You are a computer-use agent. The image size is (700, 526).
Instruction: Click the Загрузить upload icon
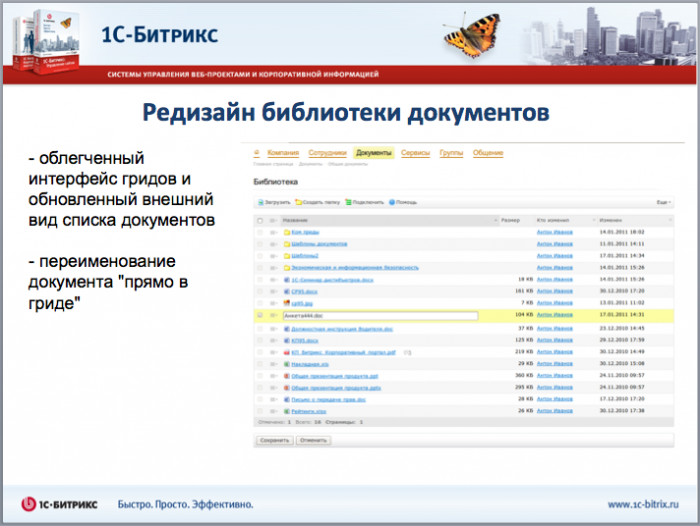[261, 202]
